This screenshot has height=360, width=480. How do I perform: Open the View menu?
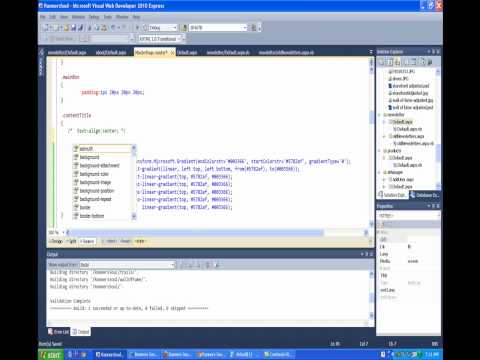64,17
